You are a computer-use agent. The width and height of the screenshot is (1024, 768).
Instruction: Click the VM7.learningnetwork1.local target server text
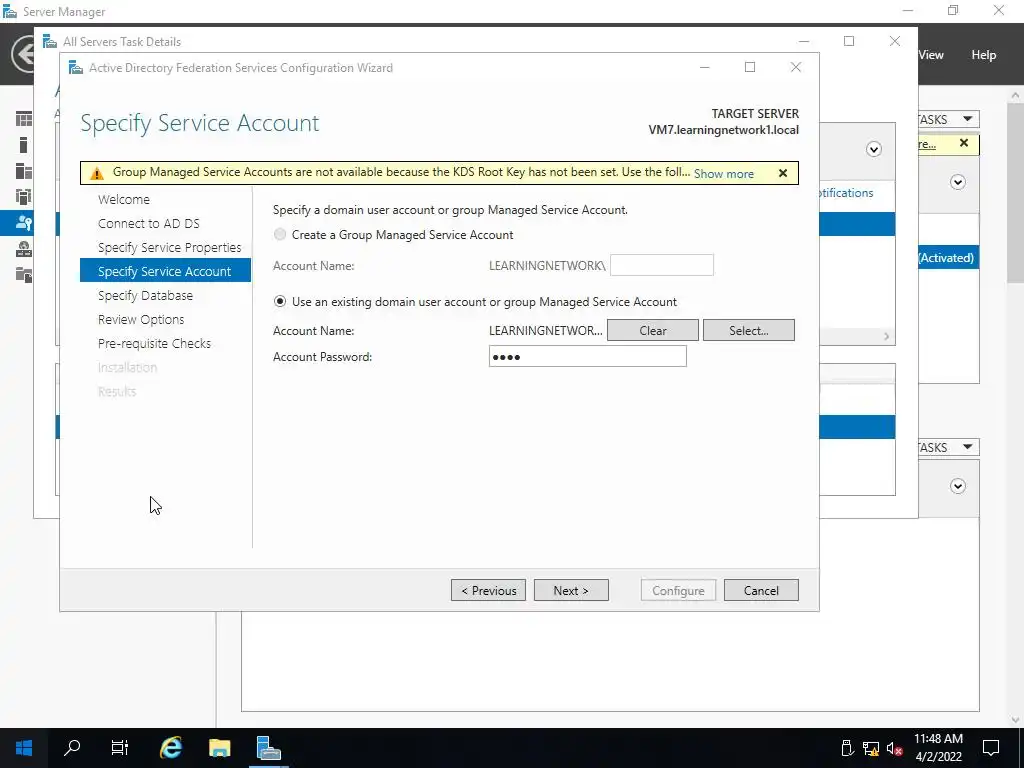(x=724, y=130)
